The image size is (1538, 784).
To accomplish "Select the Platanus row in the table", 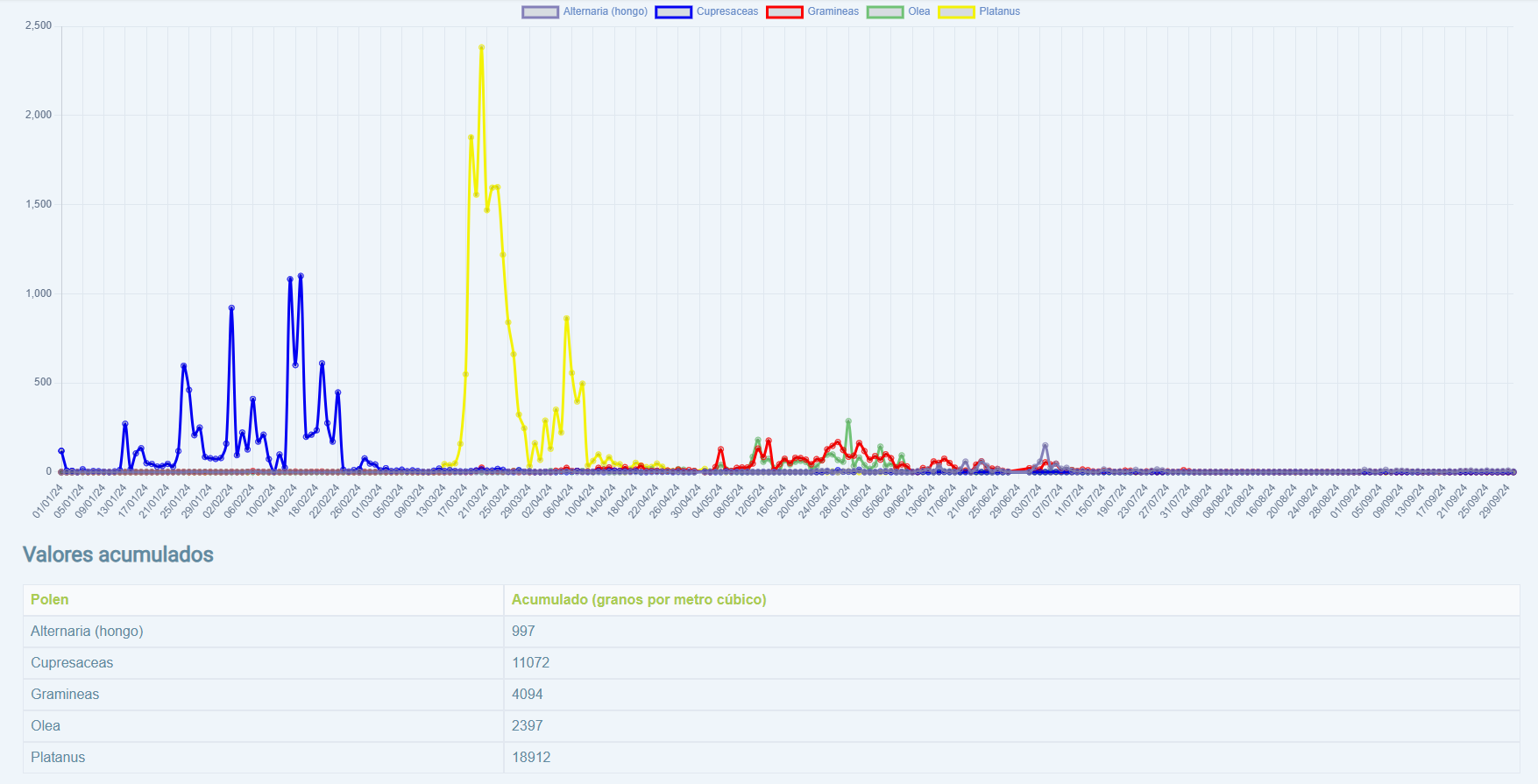I will [x=58, y=757].
